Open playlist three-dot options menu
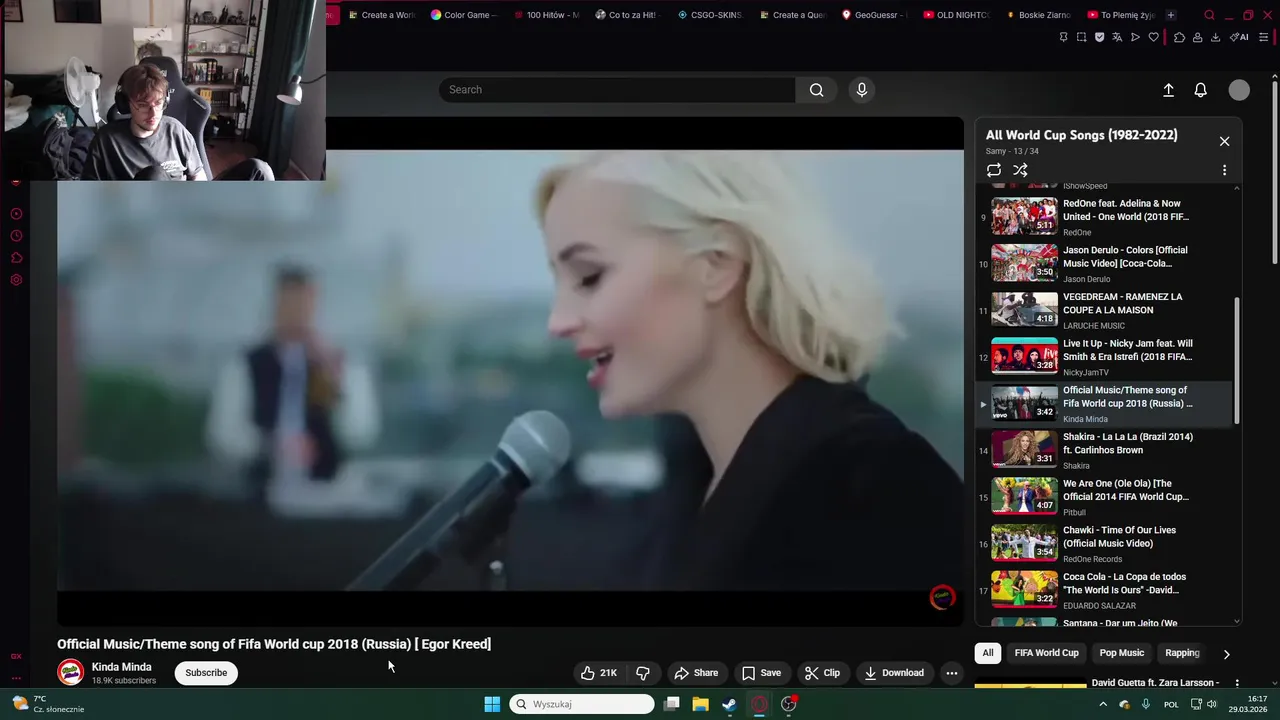The width and height of the screenshot is (1280, 720). (x=1224, y=170)
